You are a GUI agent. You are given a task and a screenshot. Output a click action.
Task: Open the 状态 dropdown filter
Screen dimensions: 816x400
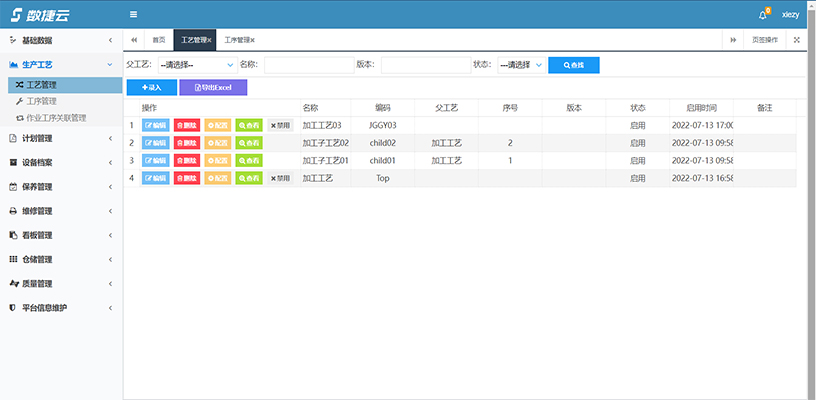pyautogui.click(x=521, y=65)
